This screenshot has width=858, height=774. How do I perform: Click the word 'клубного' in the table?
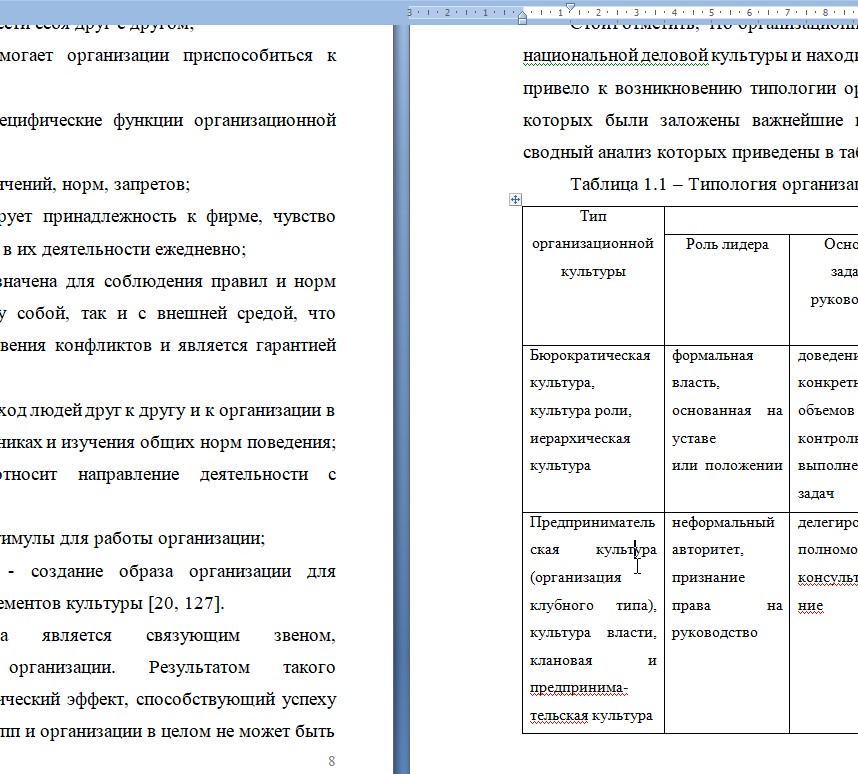pyautogui.click(x=561, y=605)
